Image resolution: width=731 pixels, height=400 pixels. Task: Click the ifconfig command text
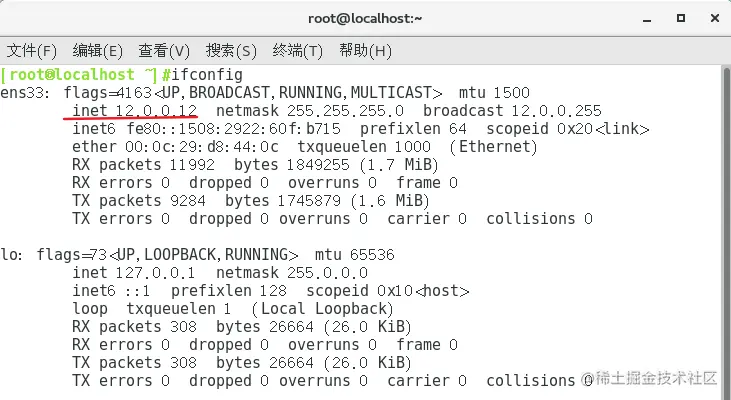pos(207,75)
